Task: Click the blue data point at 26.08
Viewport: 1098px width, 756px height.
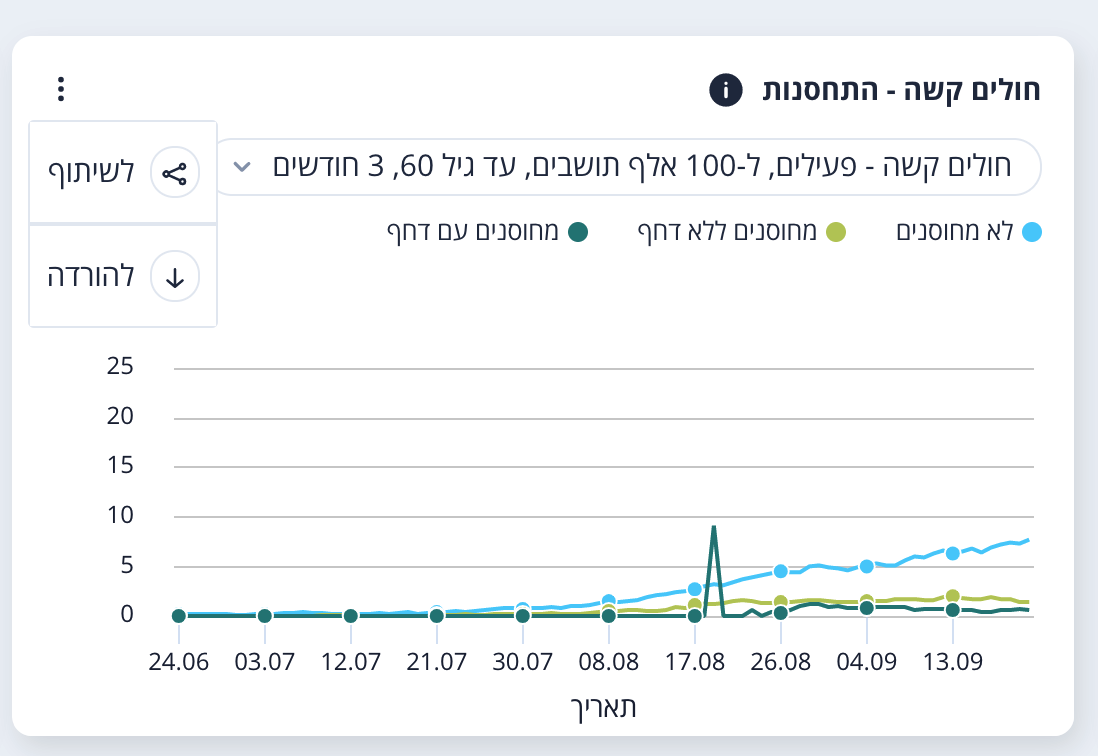Action: click(x=780, y=572)
